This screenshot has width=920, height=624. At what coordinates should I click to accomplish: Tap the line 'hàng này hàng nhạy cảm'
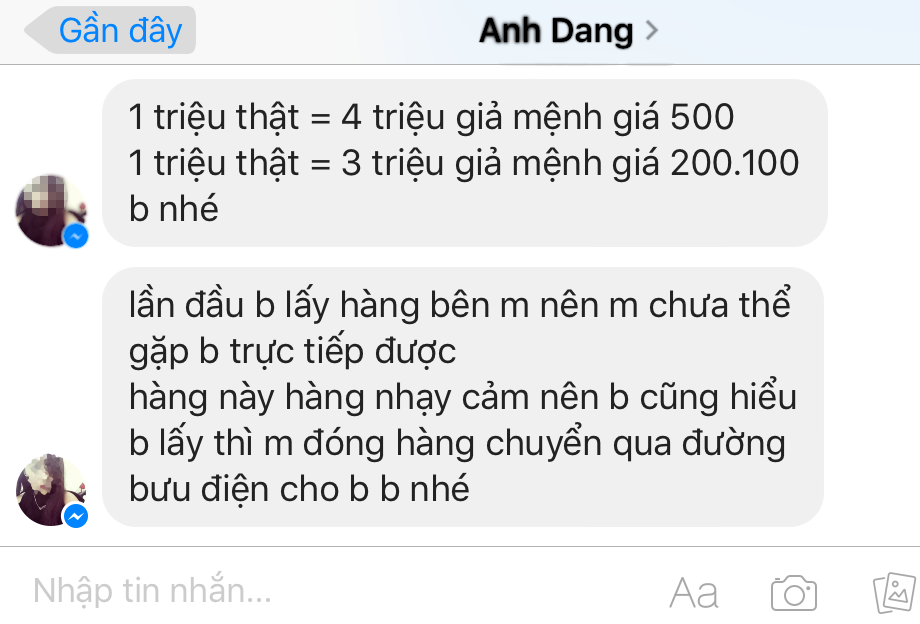[462, 397]
